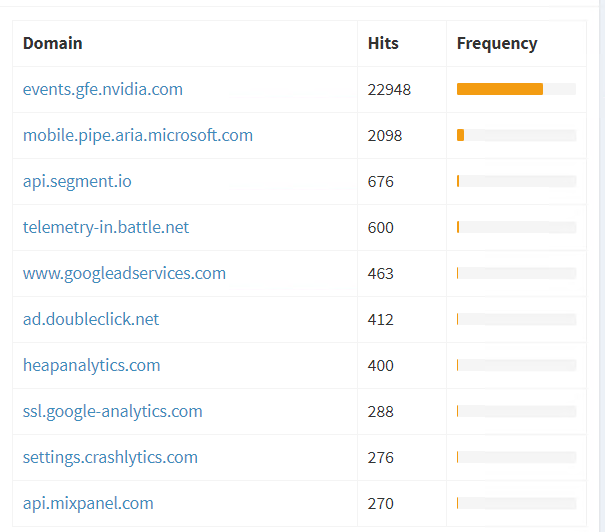Click the Hits column header

click(x=383, y=43)
